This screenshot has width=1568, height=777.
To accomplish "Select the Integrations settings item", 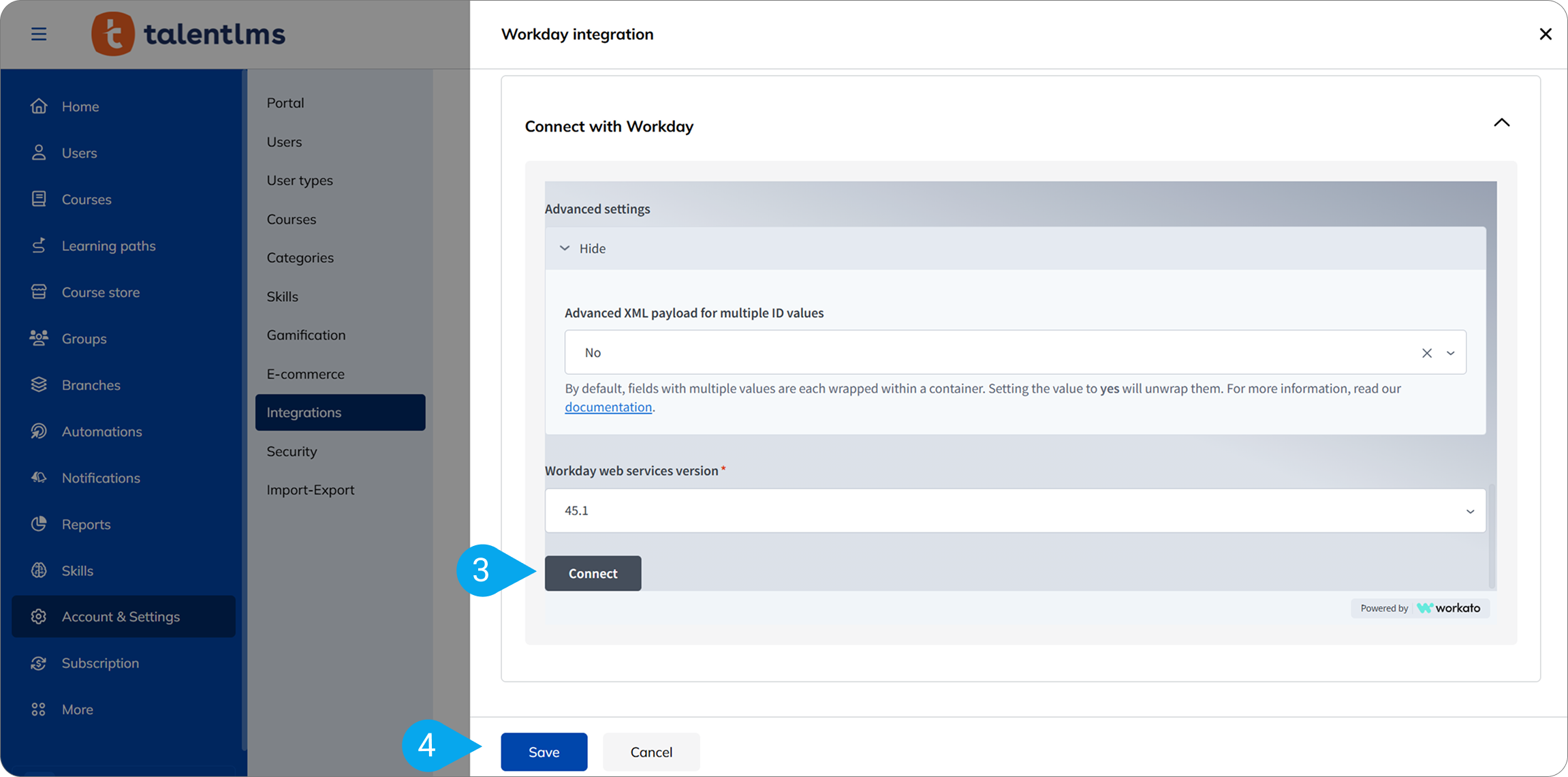I will [340, 412].
